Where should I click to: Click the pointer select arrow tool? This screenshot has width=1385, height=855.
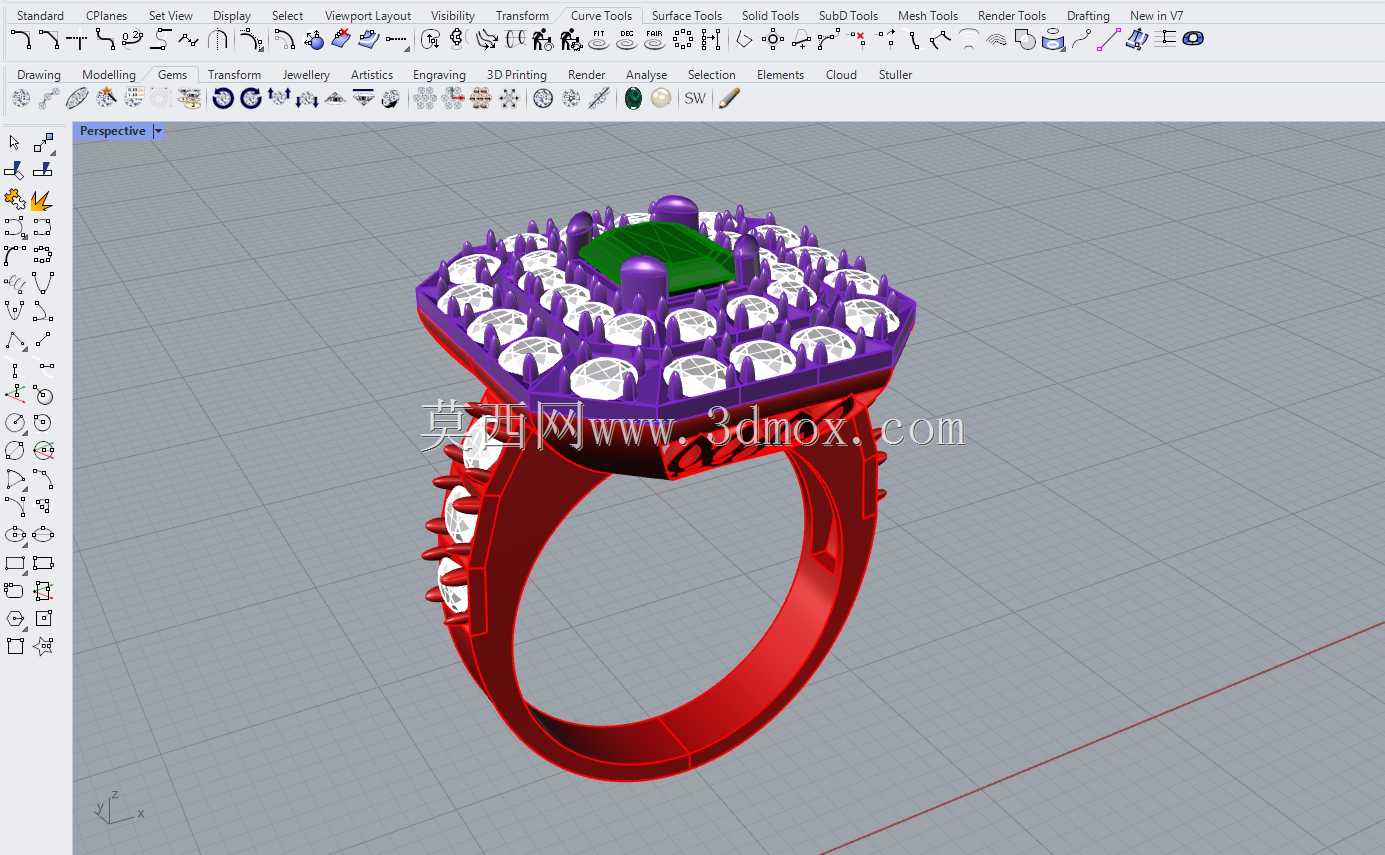[14, 143]
